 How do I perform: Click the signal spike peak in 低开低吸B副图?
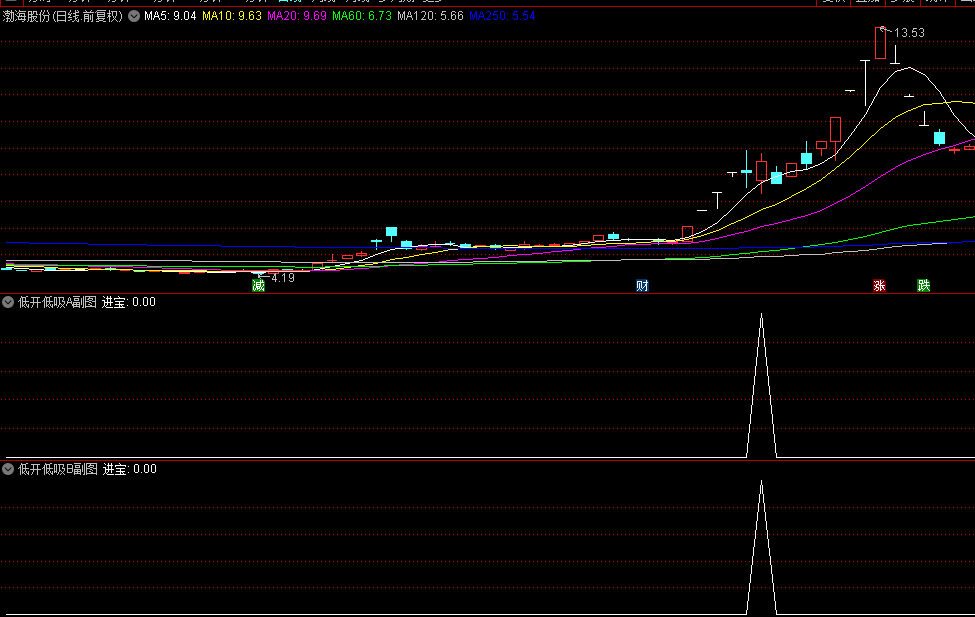tap(762, 482)
